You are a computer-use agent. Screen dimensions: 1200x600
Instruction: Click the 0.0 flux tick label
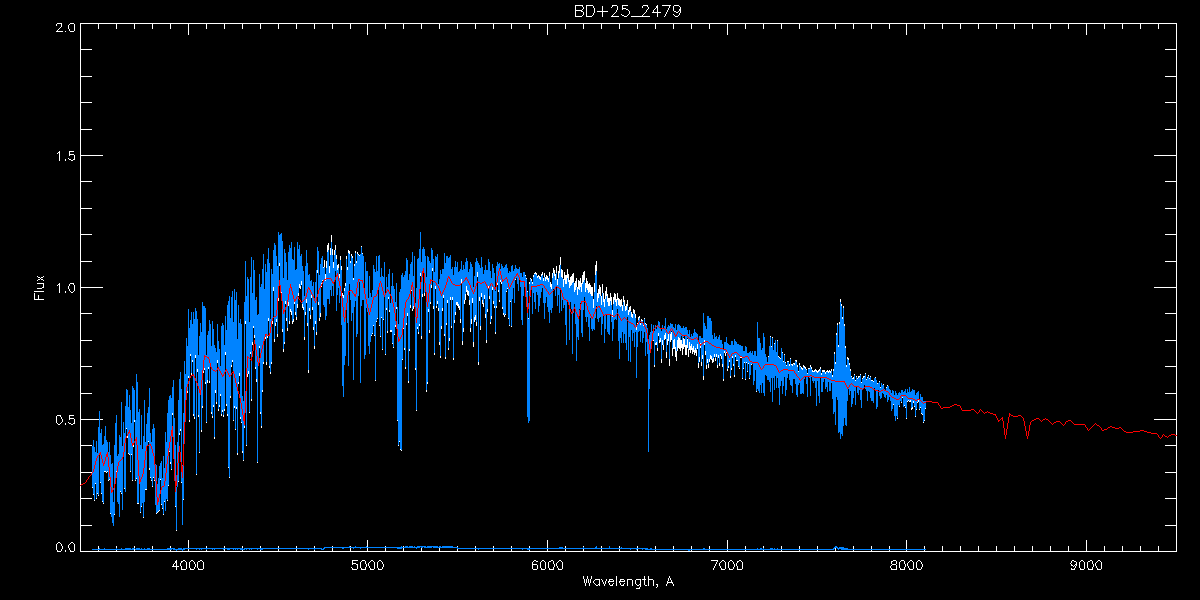[66, 547]
